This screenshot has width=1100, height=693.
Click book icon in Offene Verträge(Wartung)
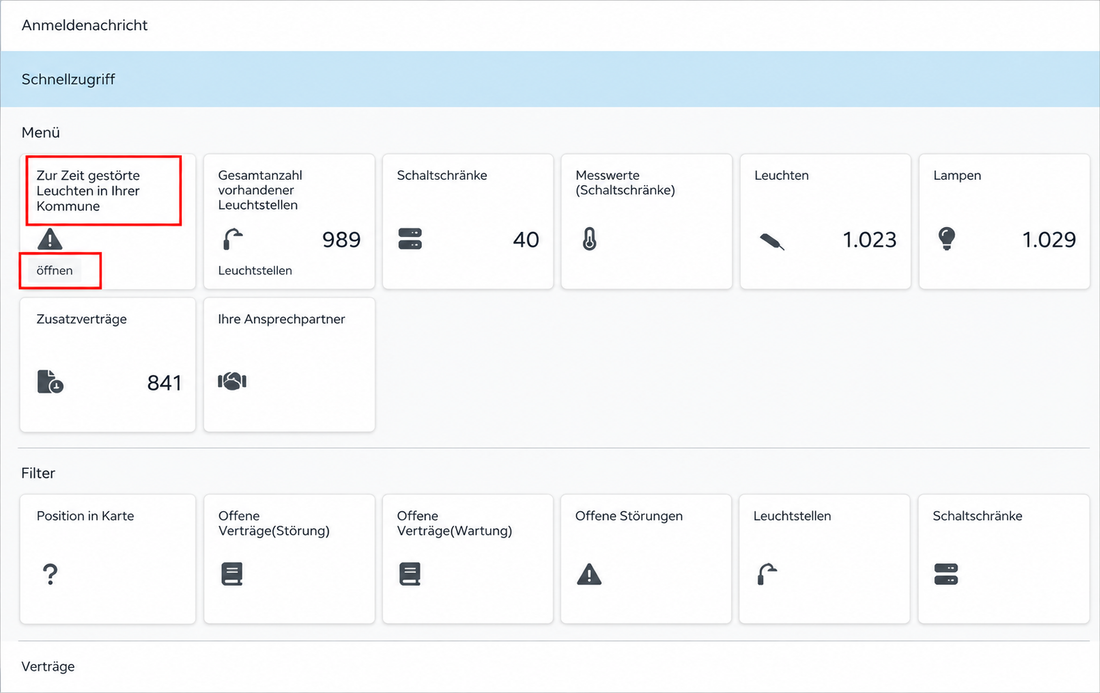click(410, 574)
